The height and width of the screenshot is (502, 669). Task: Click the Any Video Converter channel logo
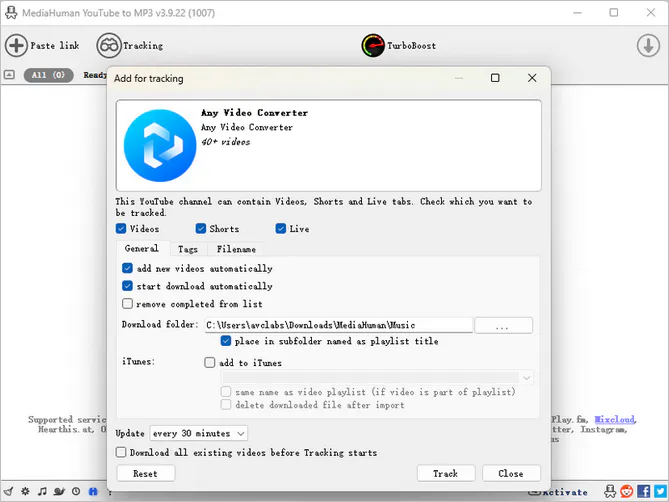pos(160,145)
